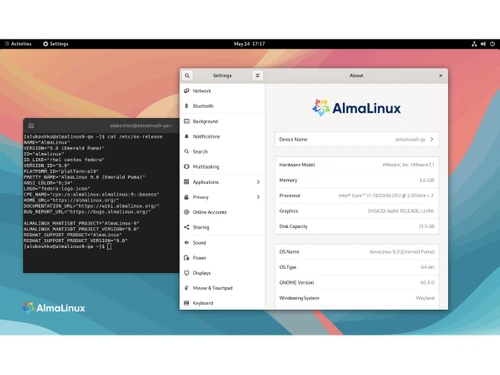The width and height of the screenshot is (500, 375).
Task: Click the Online Accounts icon
Action: click(x=187, y=212)
